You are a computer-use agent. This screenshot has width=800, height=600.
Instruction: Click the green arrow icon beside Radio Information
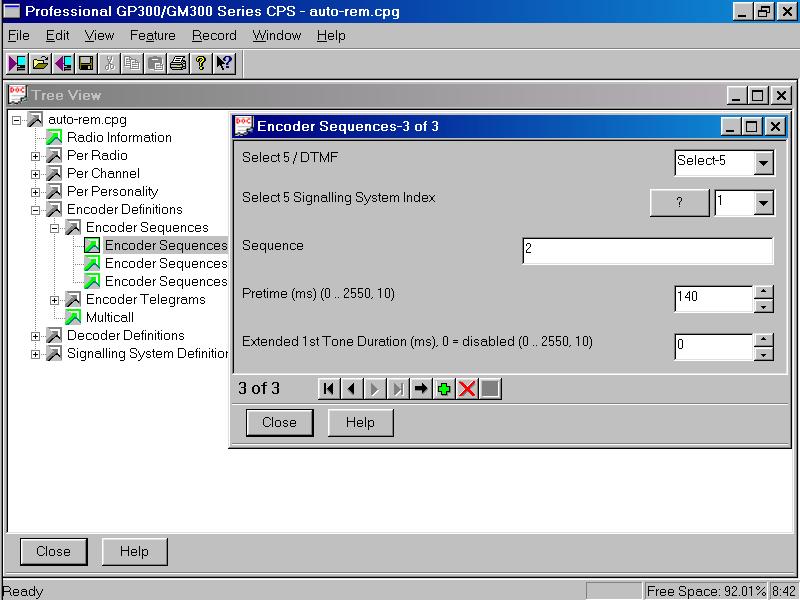(x=54, y=137)
